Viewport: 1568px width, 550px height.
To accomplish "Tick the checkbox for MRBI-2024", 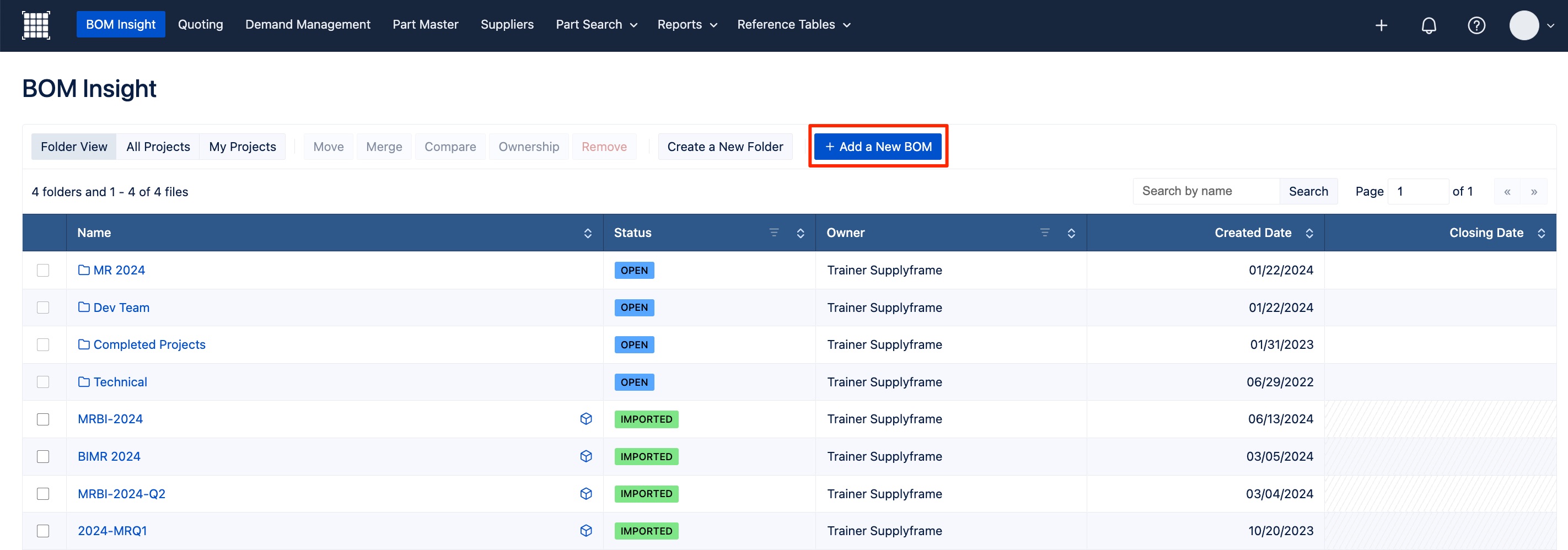I will [x=43, y=419].
